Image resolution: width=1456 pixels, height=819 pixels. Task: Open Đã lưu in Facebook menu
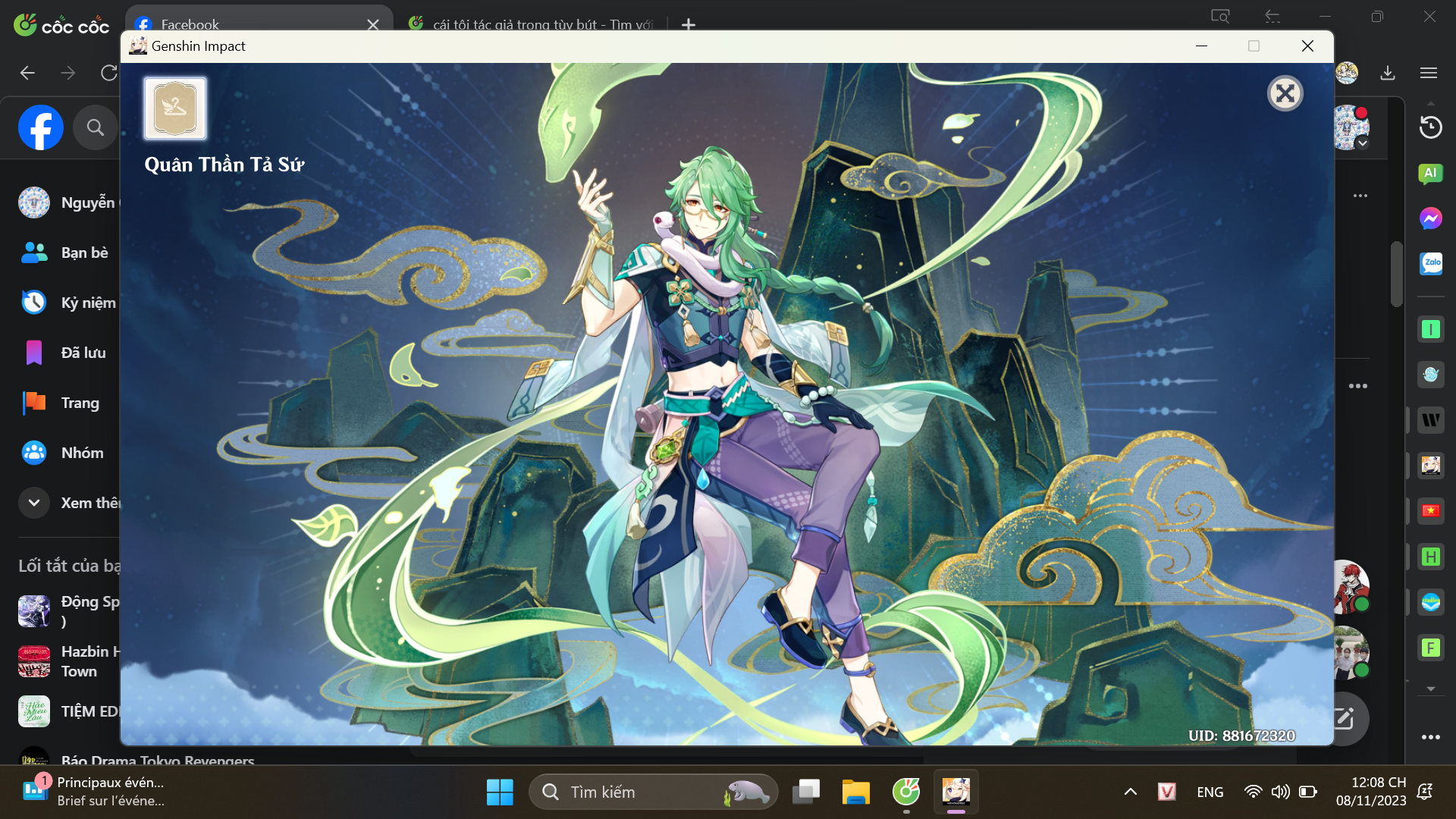pos(68,353)
